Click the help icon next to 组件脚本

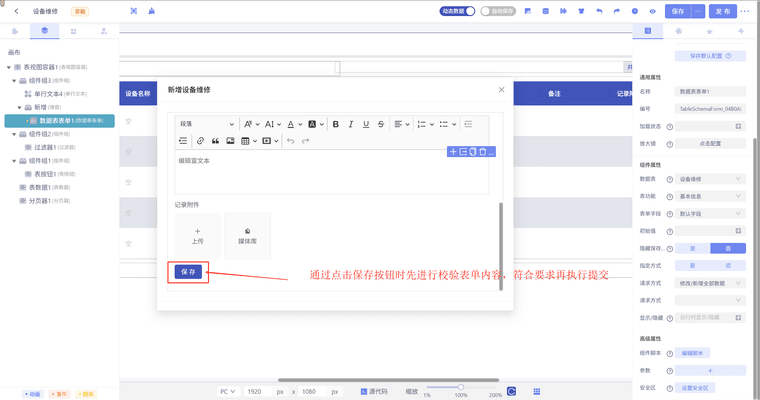tap(669, 353)
